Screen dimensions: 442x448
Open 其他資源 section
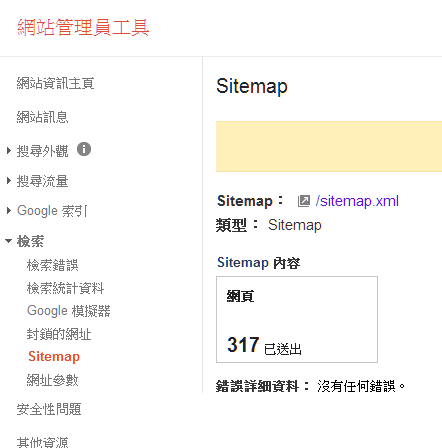click(x=42, y=442)
